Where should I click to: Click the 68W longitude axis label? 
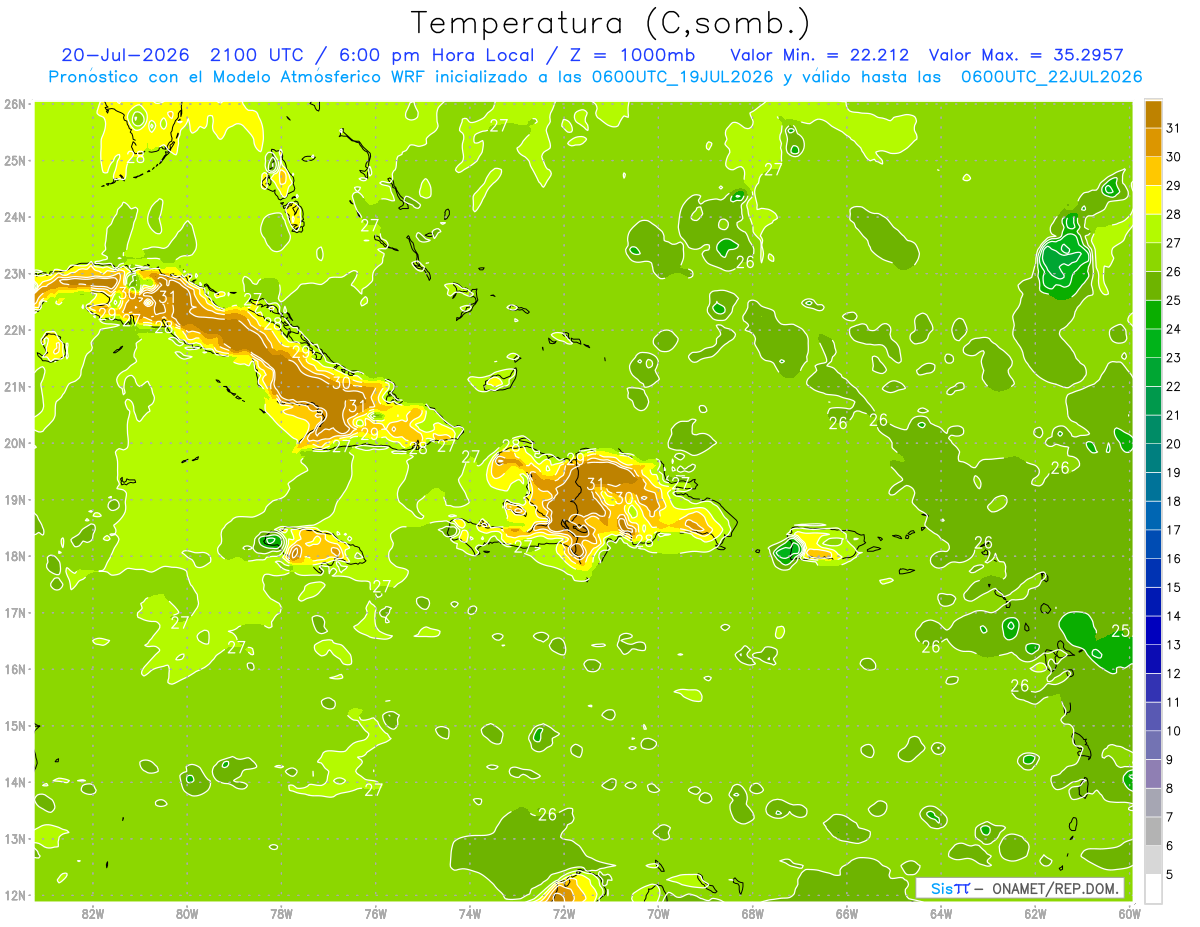click(752, 912)
